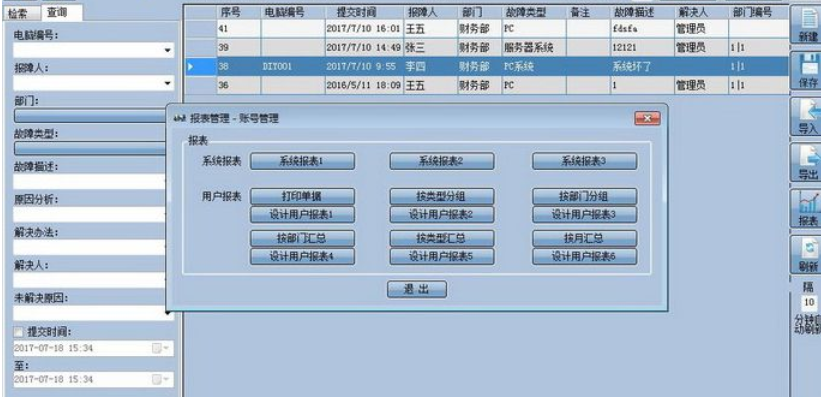Open the start date 2017-07-18 15:34 picker

click(160, 348)
